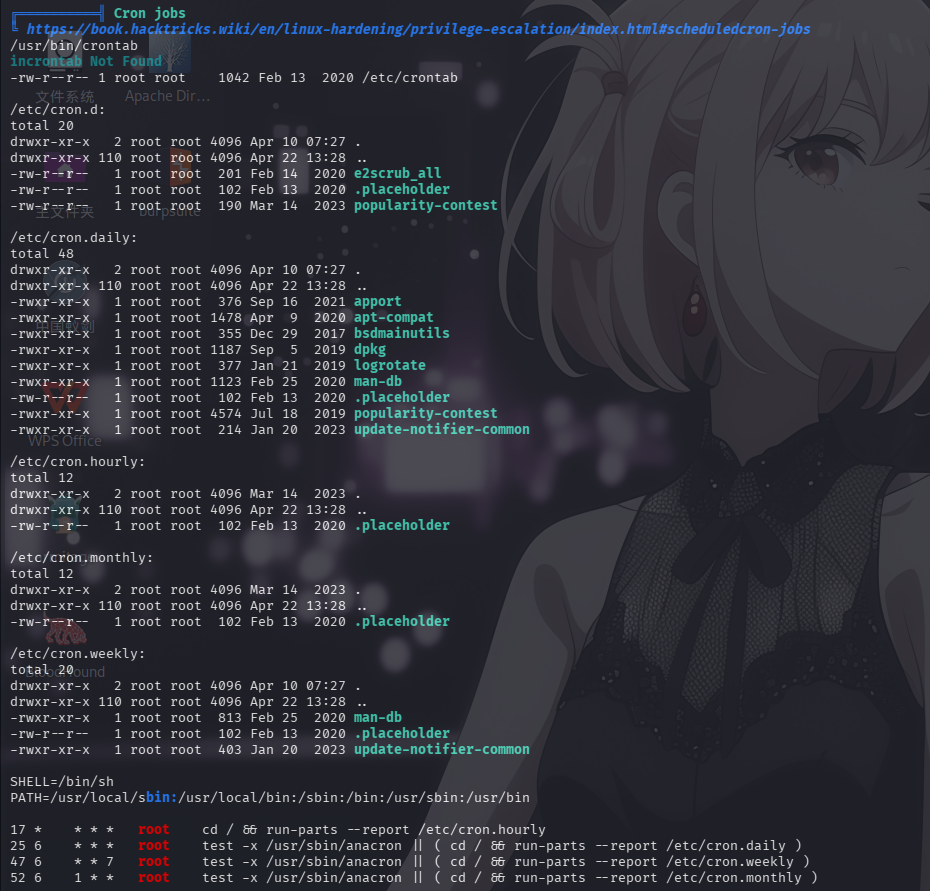
Task: Click red 'root' user in the '52 6' cron row
Action: pos(154,878)
